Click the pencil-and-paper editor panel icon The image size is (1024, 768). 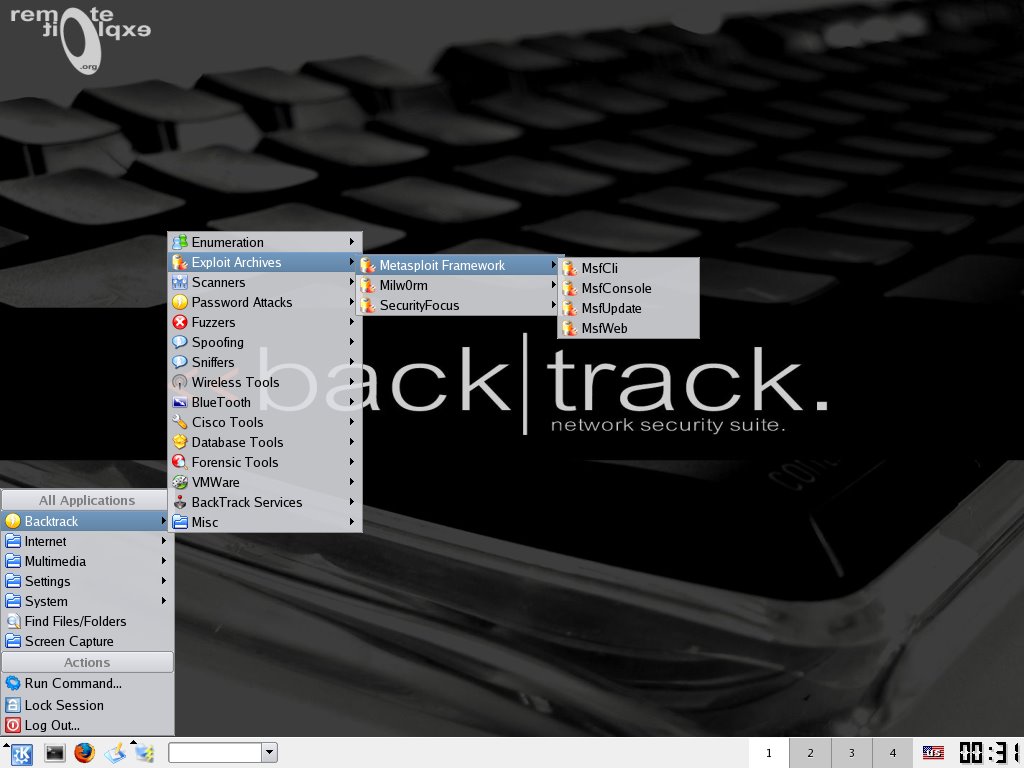(x=115, y=753)
